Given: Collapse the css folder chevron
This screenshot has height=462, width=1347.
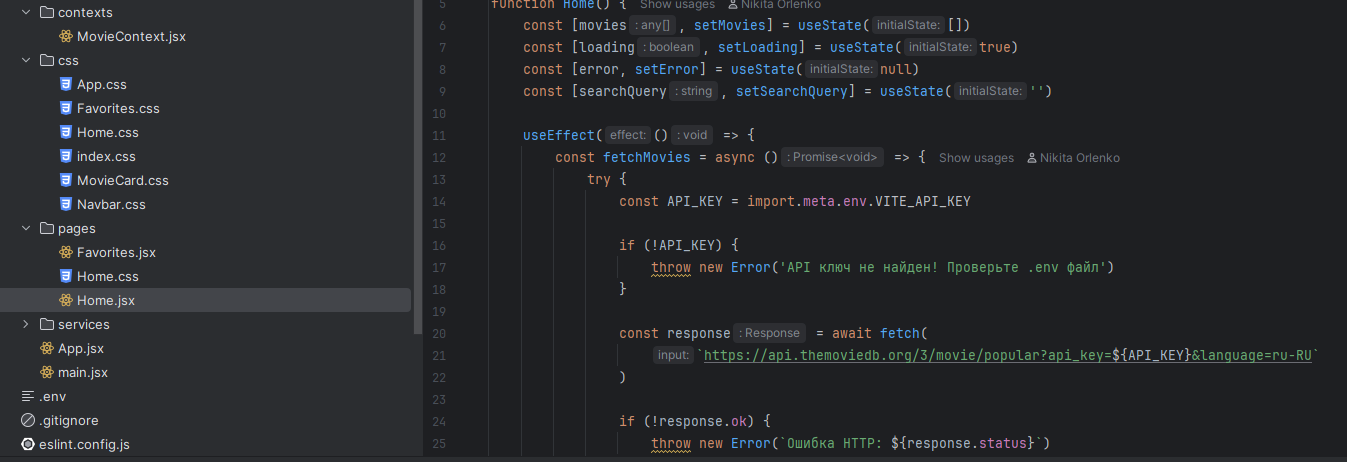Looking at the screenshot, I should (x=26, y=60).
